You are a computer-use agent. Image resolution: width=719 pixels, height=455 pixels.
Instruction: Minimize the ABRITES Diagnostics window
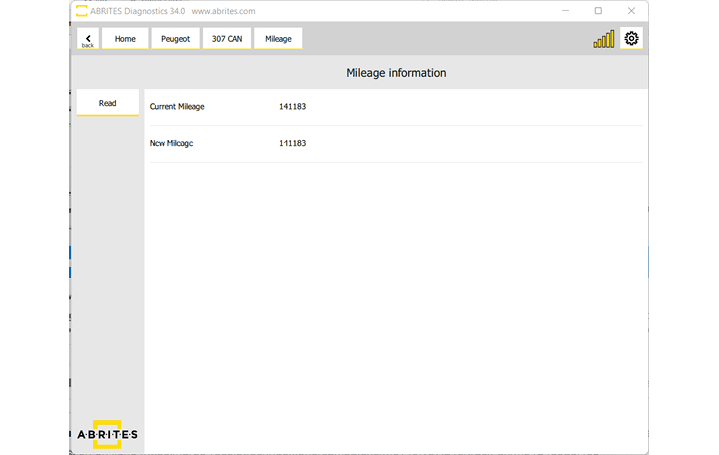(565, 11)
